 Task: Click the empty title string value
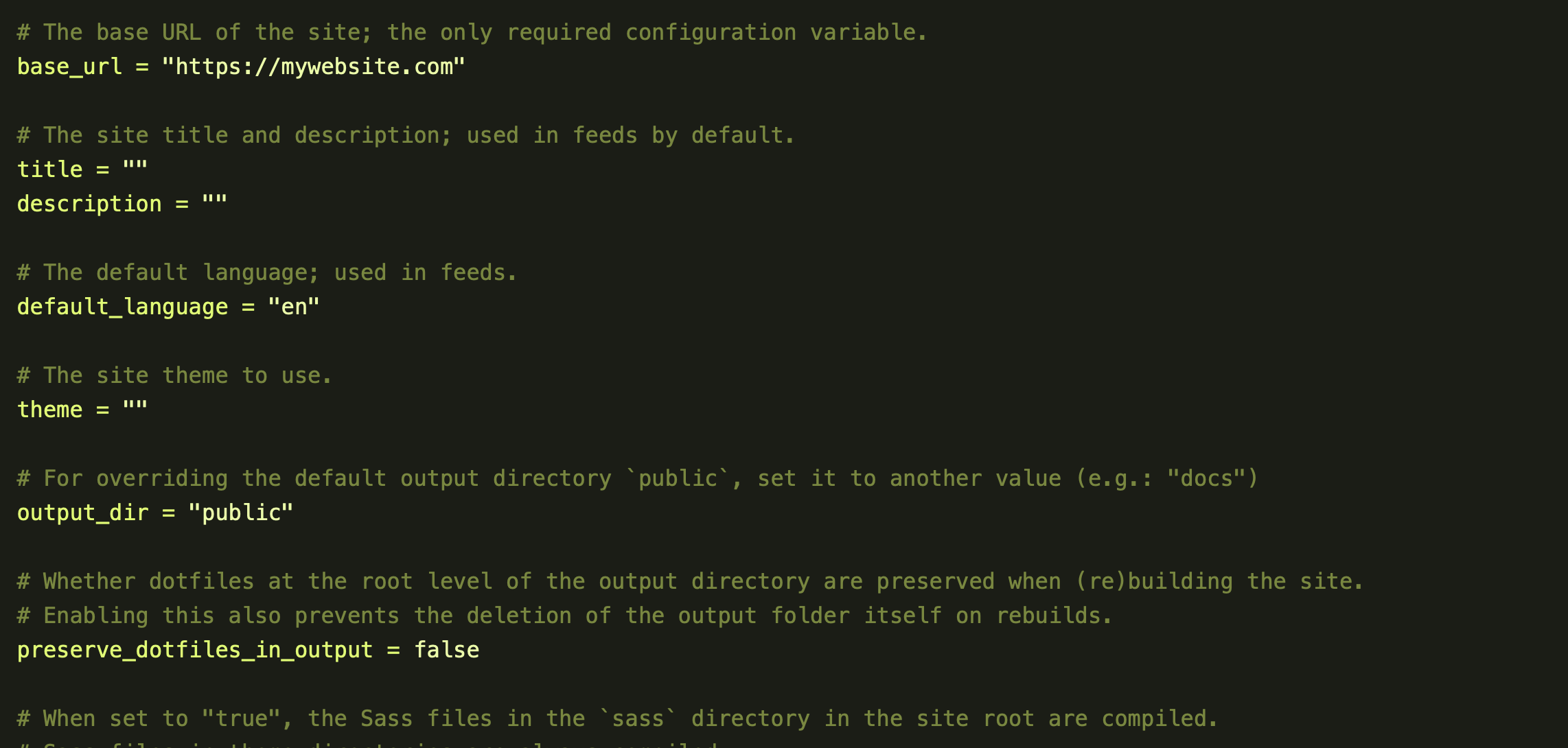point(135,169)
